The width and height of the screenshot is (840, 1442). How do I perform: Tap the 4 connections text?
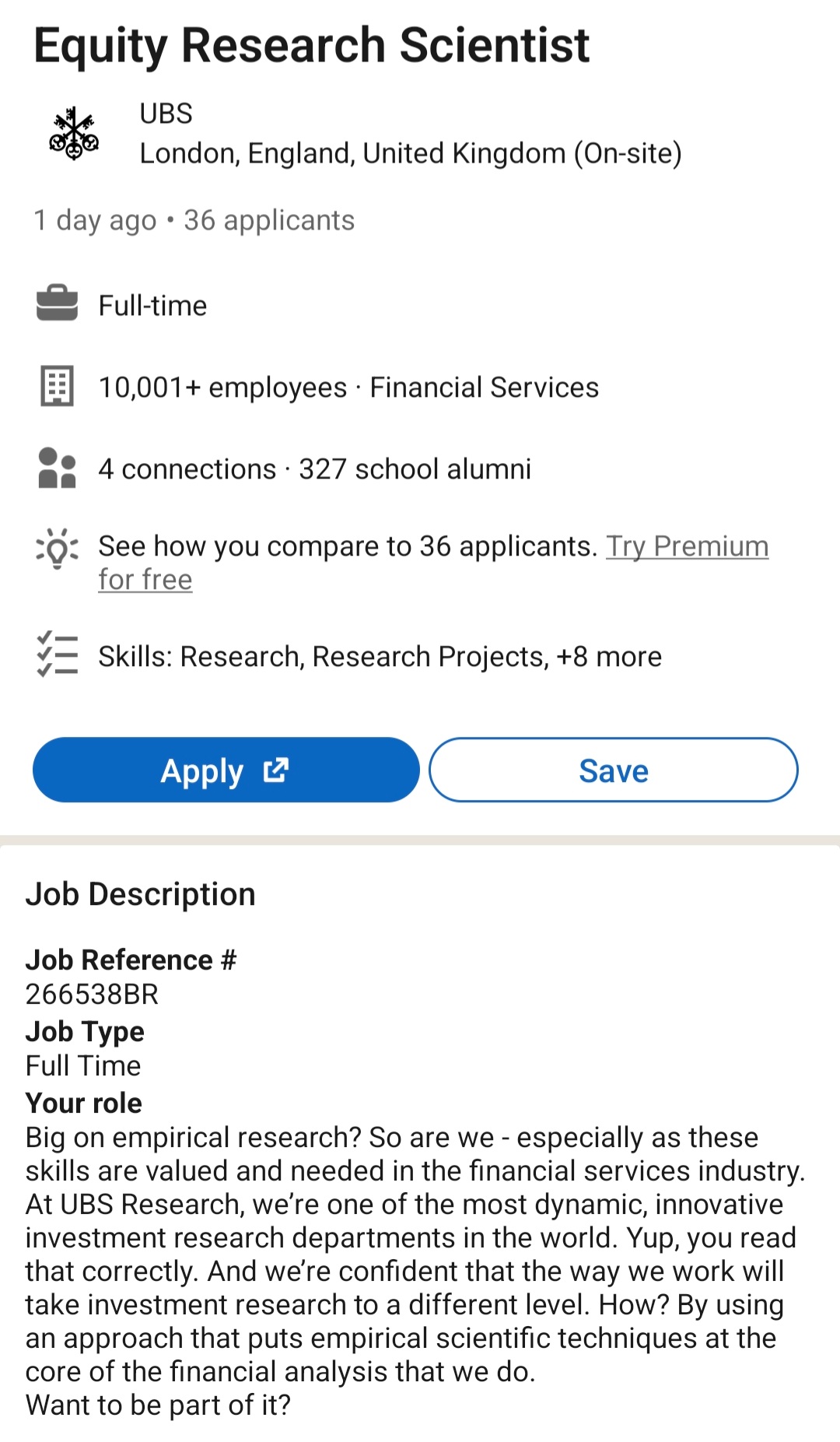[x=187, y=469]
